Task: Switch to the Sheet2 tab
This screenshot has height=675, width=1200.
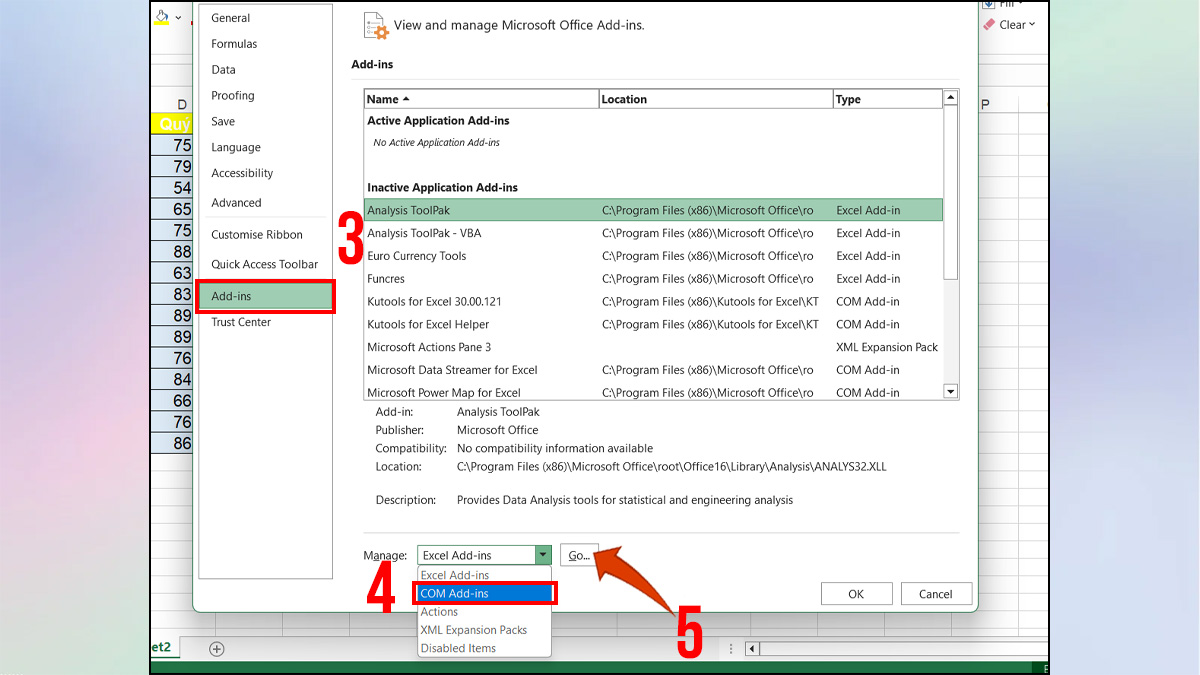Action: pyautogui.click(x=160, y=648)
